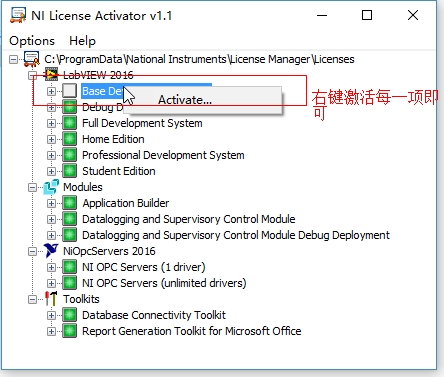Click the Toolkits hammer icon
This screenshot has width=444, height=377.
[x=51, y=299]
